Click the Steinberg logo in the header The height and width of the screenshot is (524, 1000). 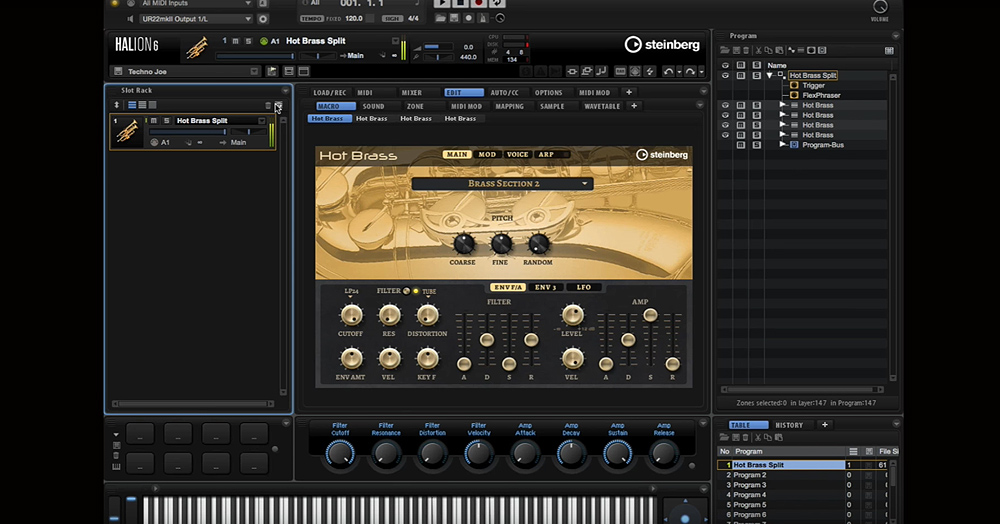point(661,44)
